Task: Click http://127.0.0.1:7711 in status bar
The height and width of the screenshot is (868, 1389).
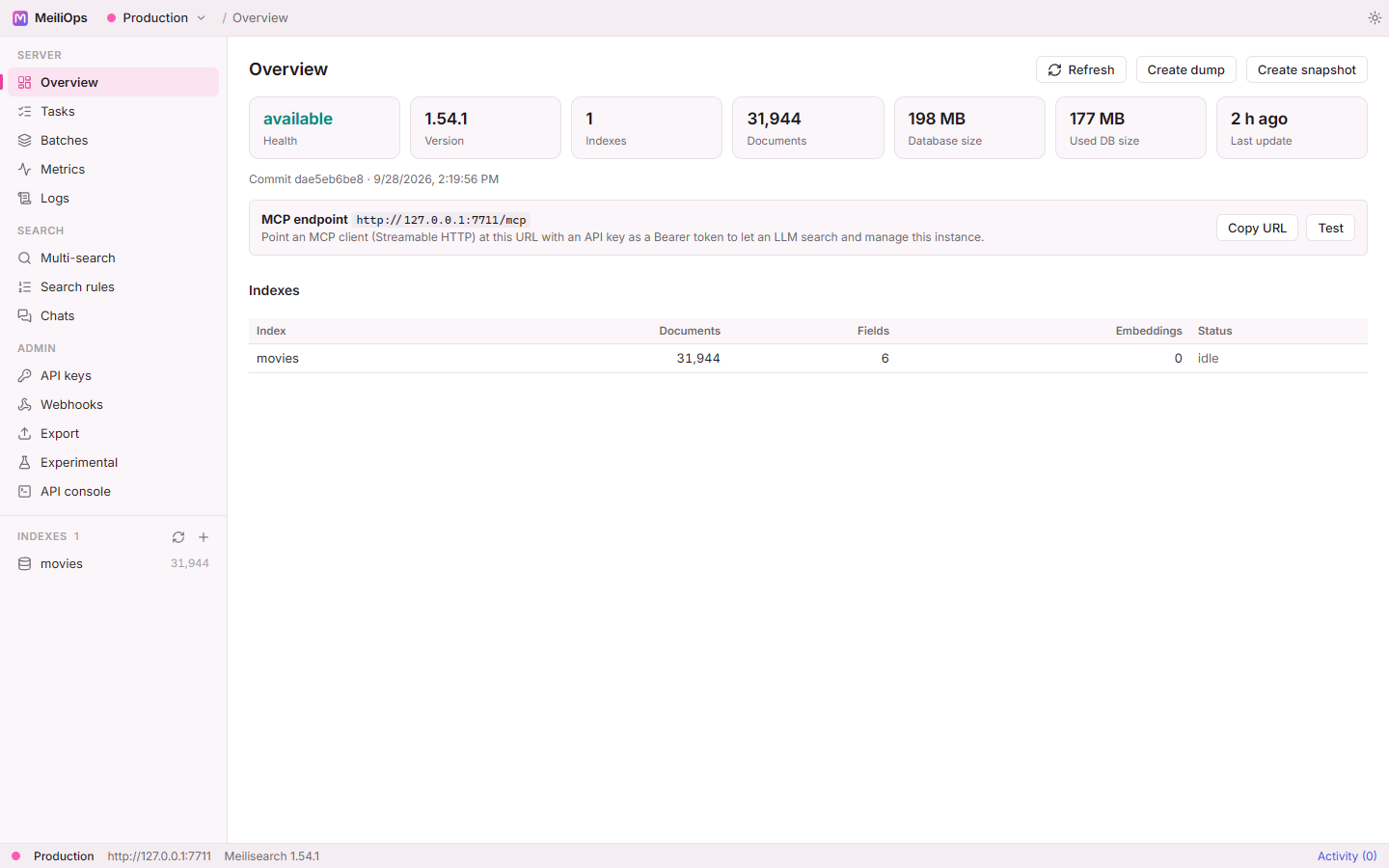Action: 159,856
